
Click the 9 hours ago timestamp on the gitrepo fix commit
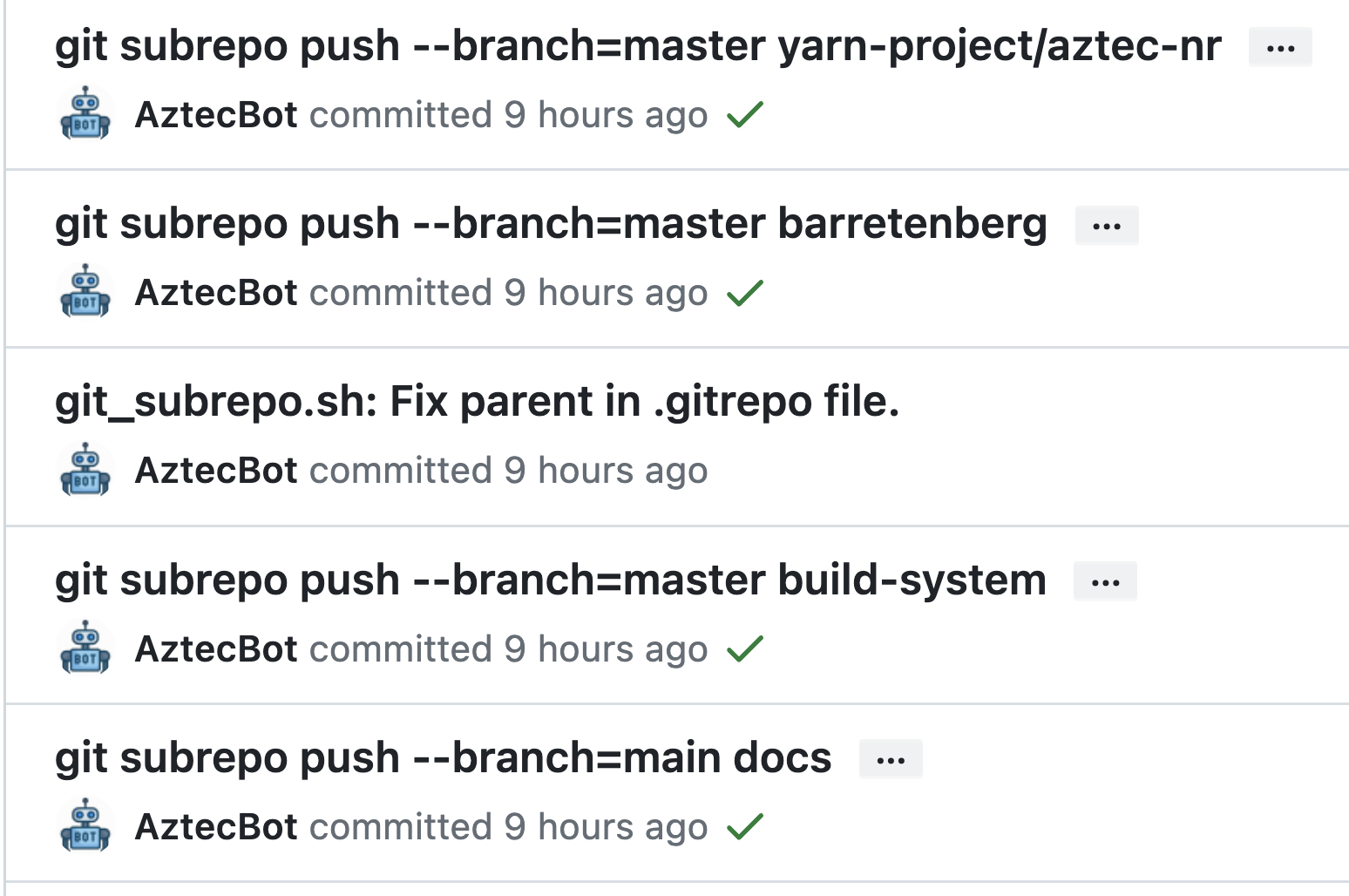[607, 470]
